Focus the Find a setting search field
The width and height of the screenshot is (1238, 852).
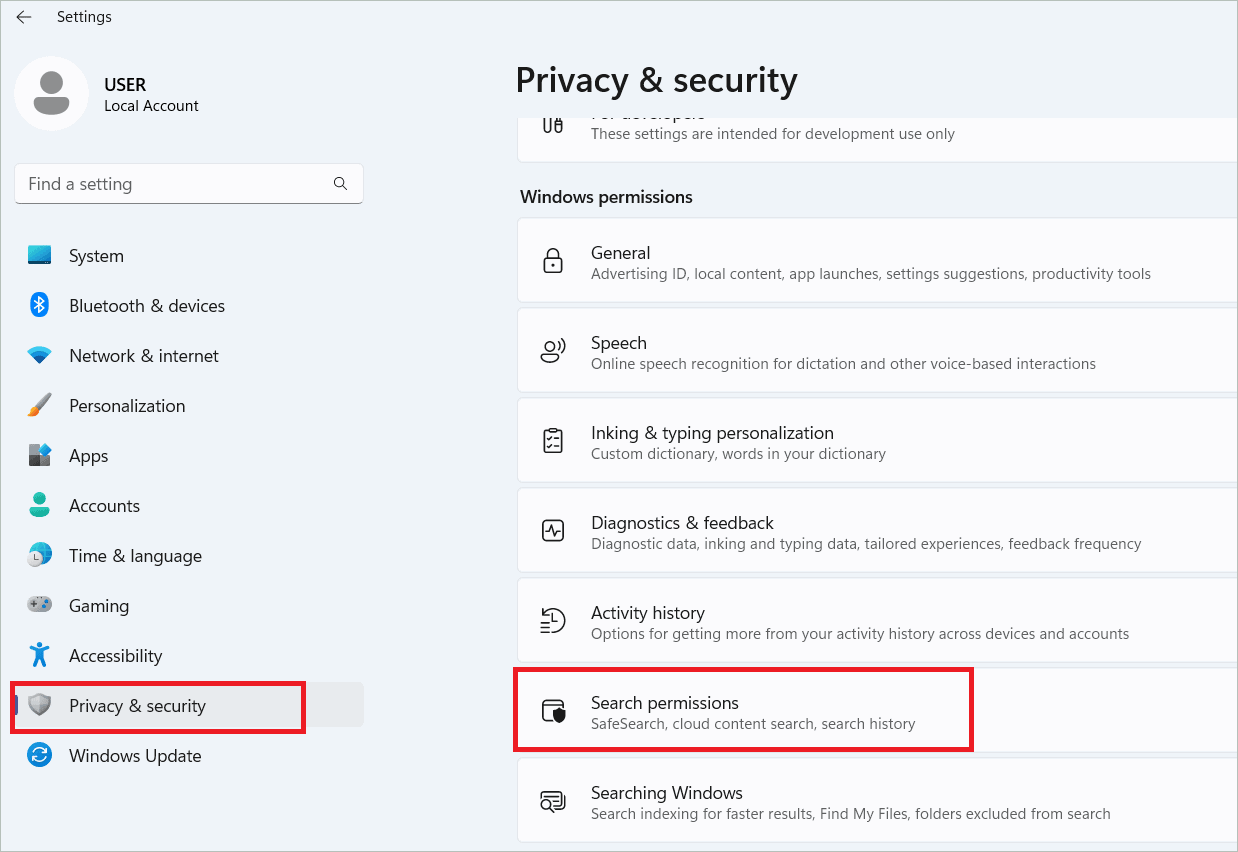pyautogui.click(x=175, y=184)
